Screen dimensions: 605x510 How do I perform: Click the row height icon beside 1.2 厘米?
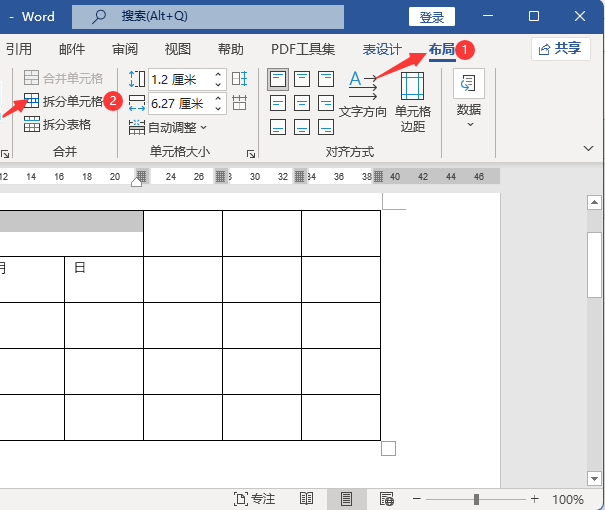coord(137,79)
